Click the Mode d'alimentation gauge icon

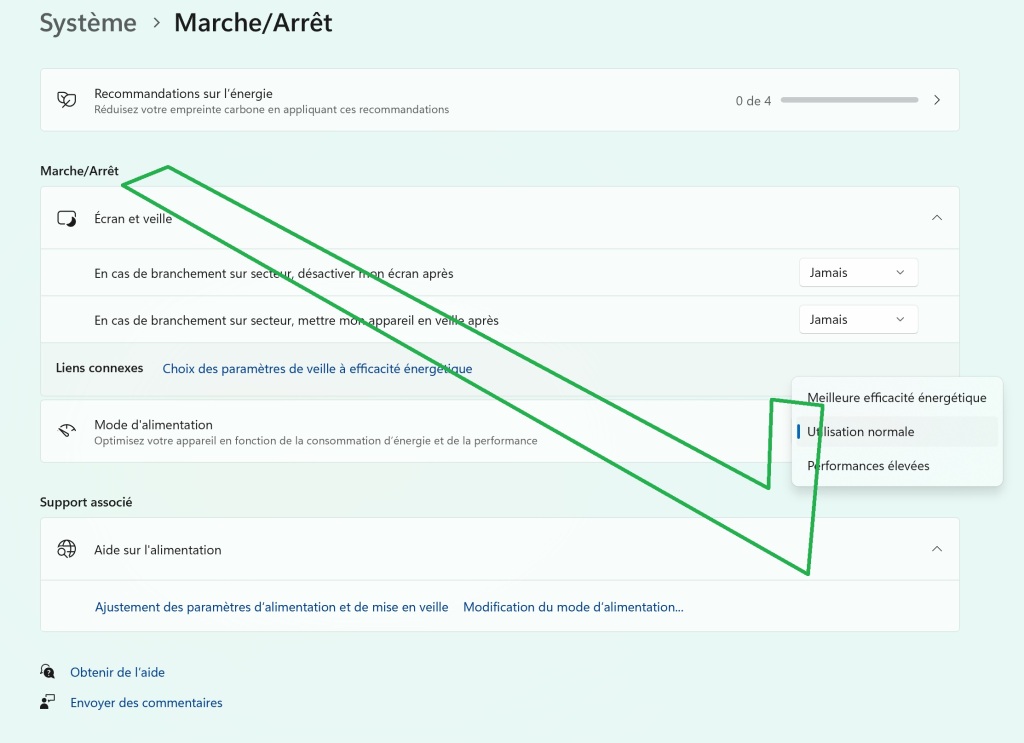click(67, 431)
